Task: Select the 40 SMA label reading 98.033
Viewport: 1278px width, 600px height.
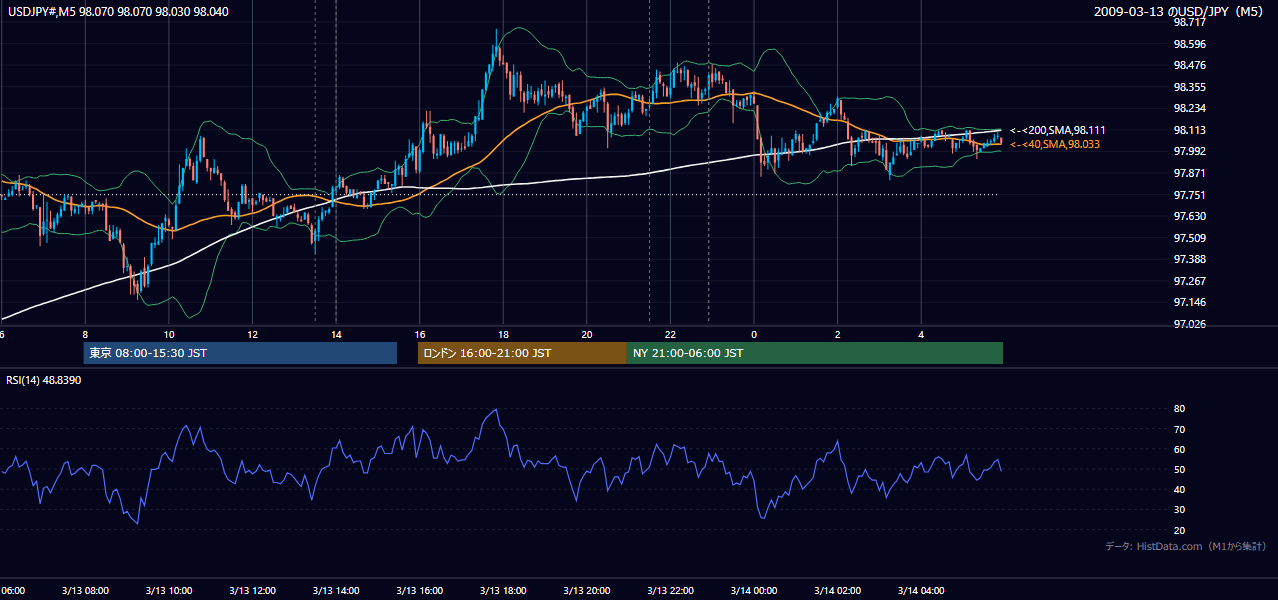Action: pyautogui.click(x=1054, y=145)
